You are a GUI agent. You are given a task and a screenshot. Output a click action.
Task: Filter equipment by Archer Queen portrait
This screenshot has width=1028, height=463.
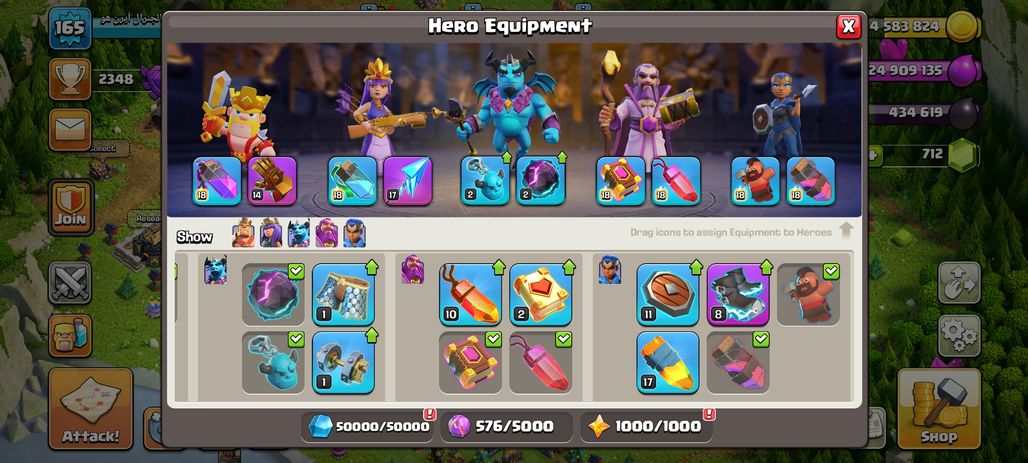point(271,233)
